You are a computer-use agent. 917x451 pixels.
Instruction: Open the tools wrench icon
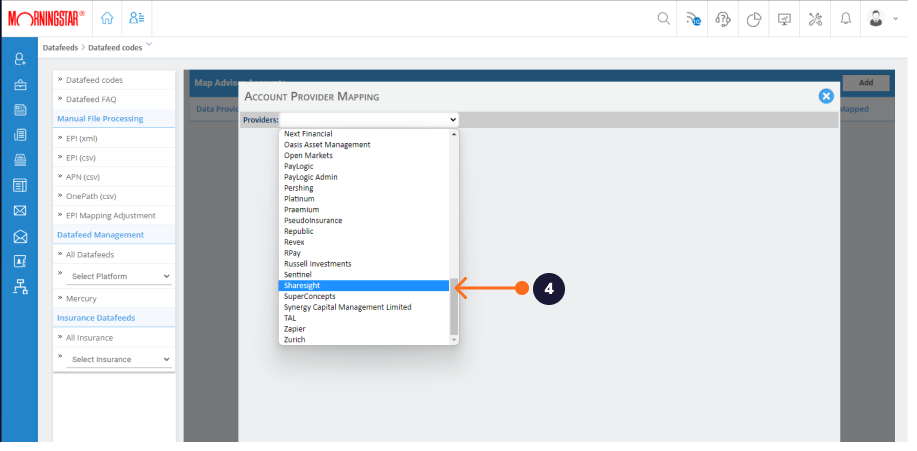tap(815, 19)
